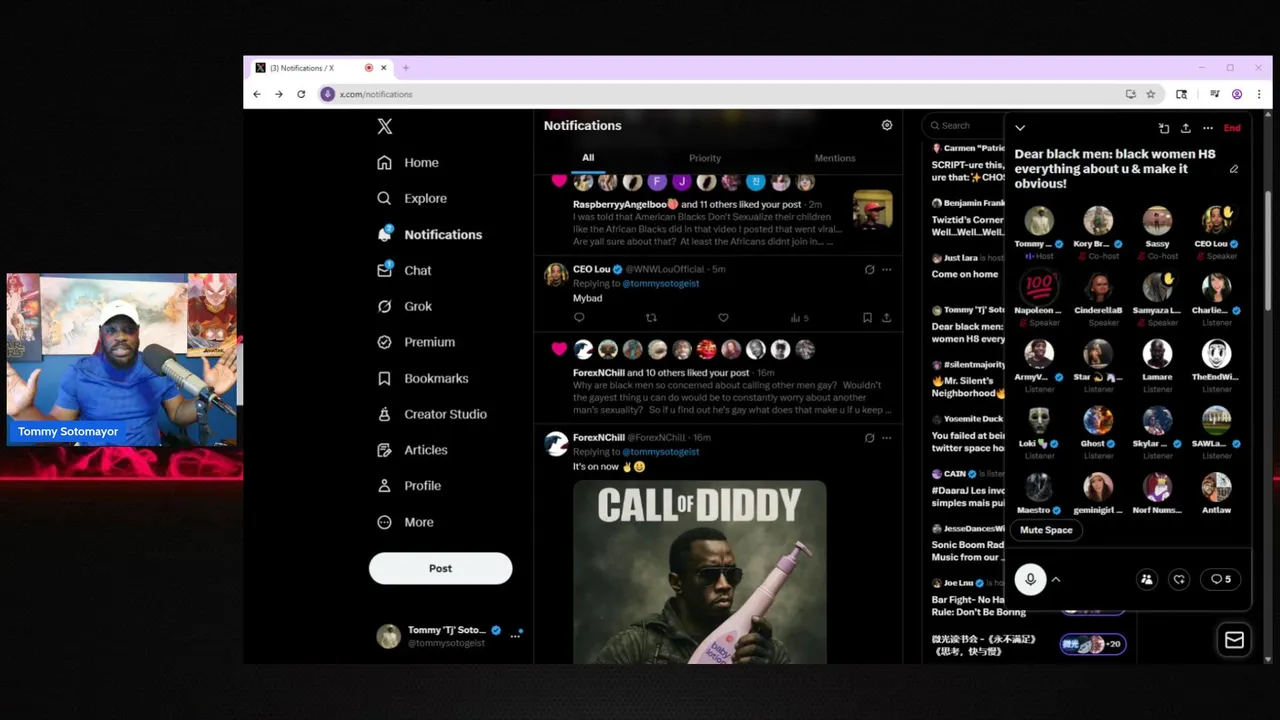Click the Profile sidebar icon
This screenshot has width=1280, height=720.
[x=384, y=486]
